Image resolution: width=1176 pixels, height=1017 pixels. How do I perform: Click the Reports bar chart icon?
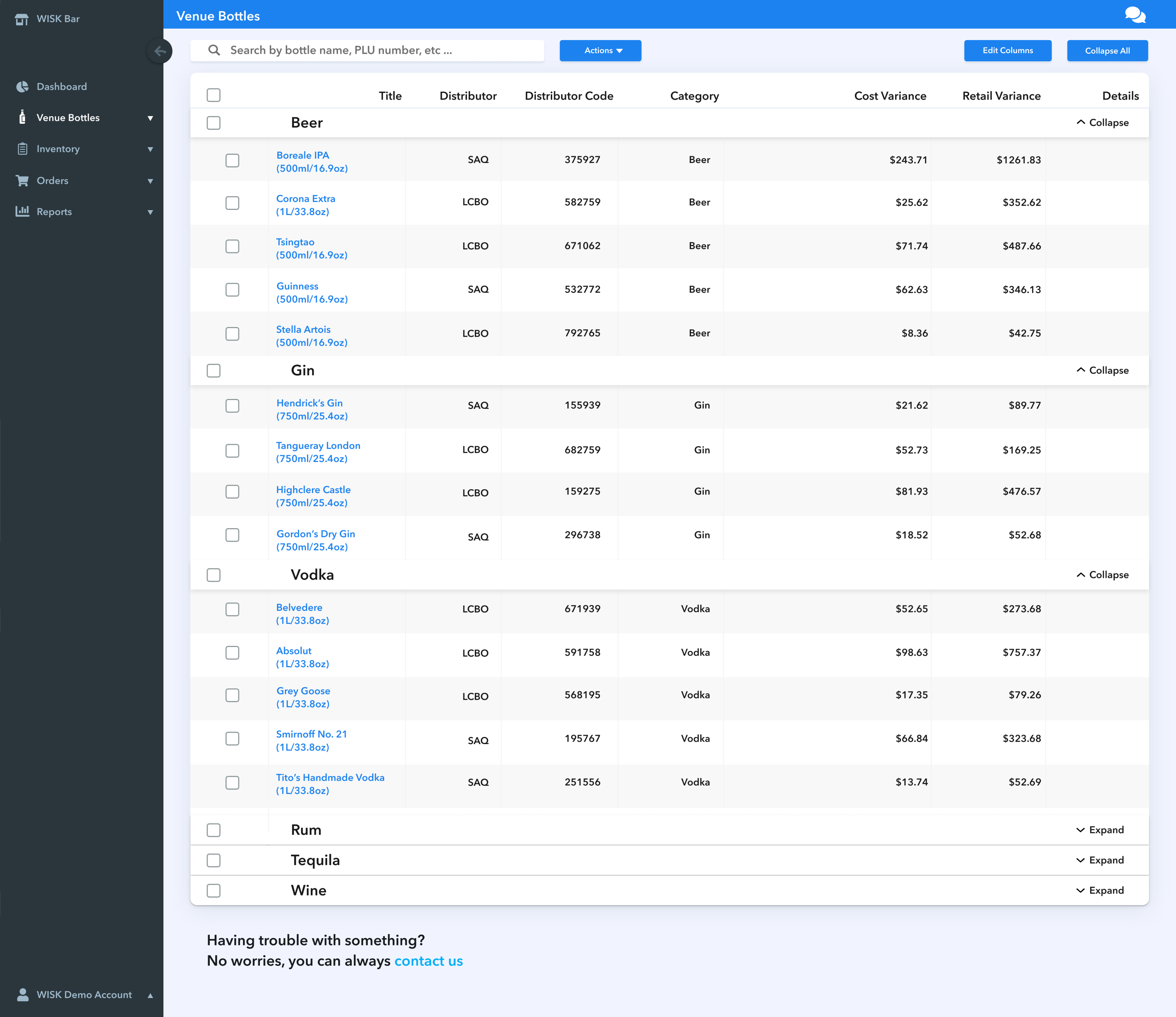[22, 211]
